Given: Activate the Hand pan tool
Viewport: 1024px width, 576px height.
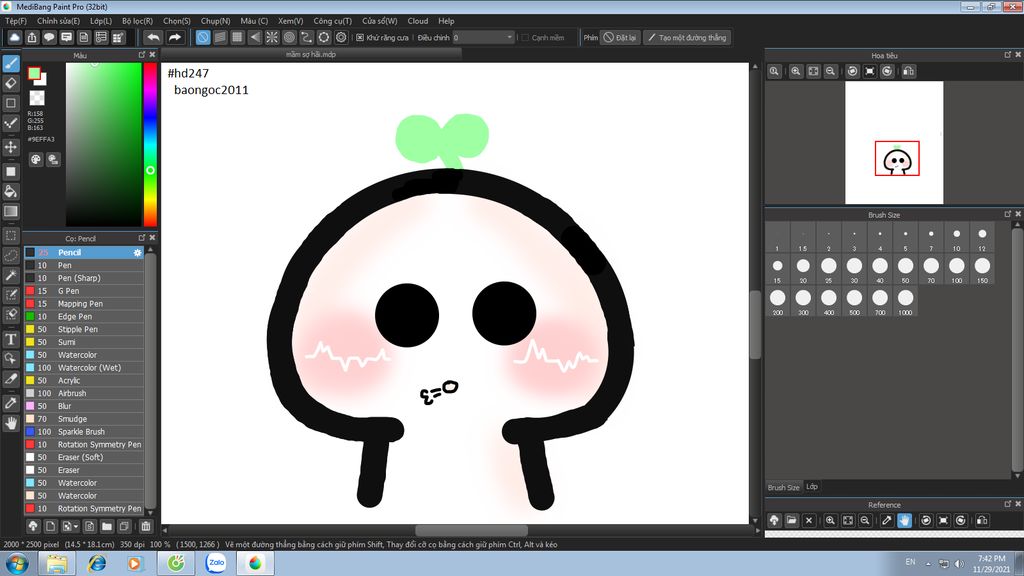Looking at the screenshot, I should pyautogui.click(x=11, y=423).
